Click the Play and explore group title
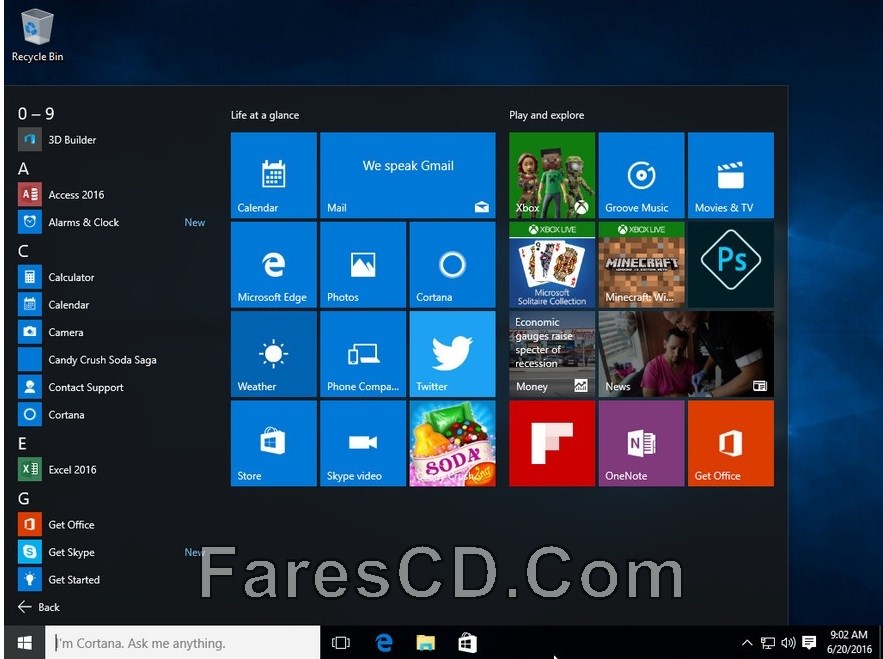Screen dimensions: 883x659 tap(546, 115)
